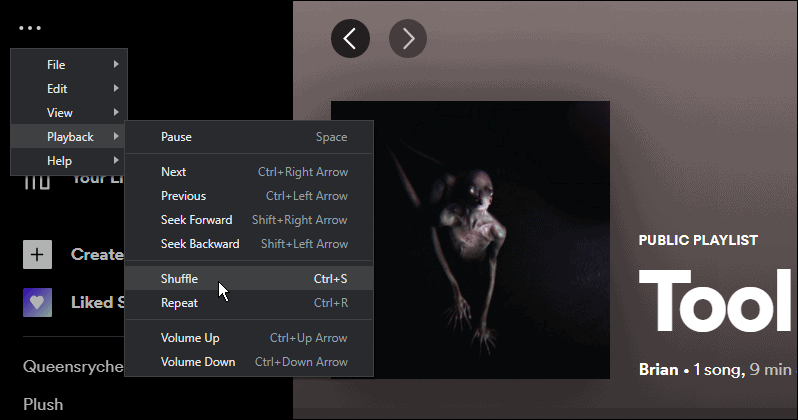Select Pause in the Playback submenu

(x=177, y=137)
